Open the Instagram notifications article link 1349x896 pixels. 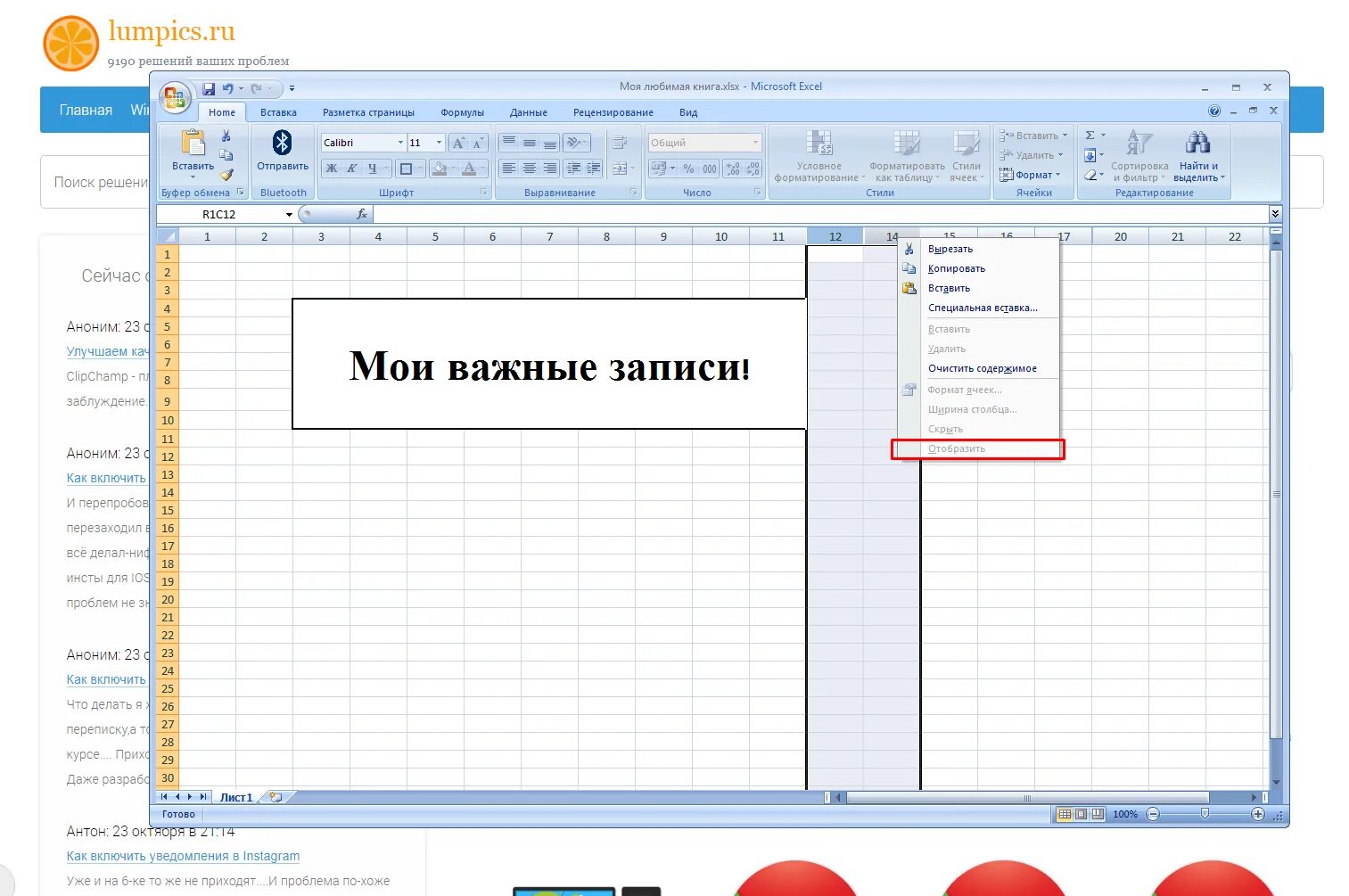[183, 856]
